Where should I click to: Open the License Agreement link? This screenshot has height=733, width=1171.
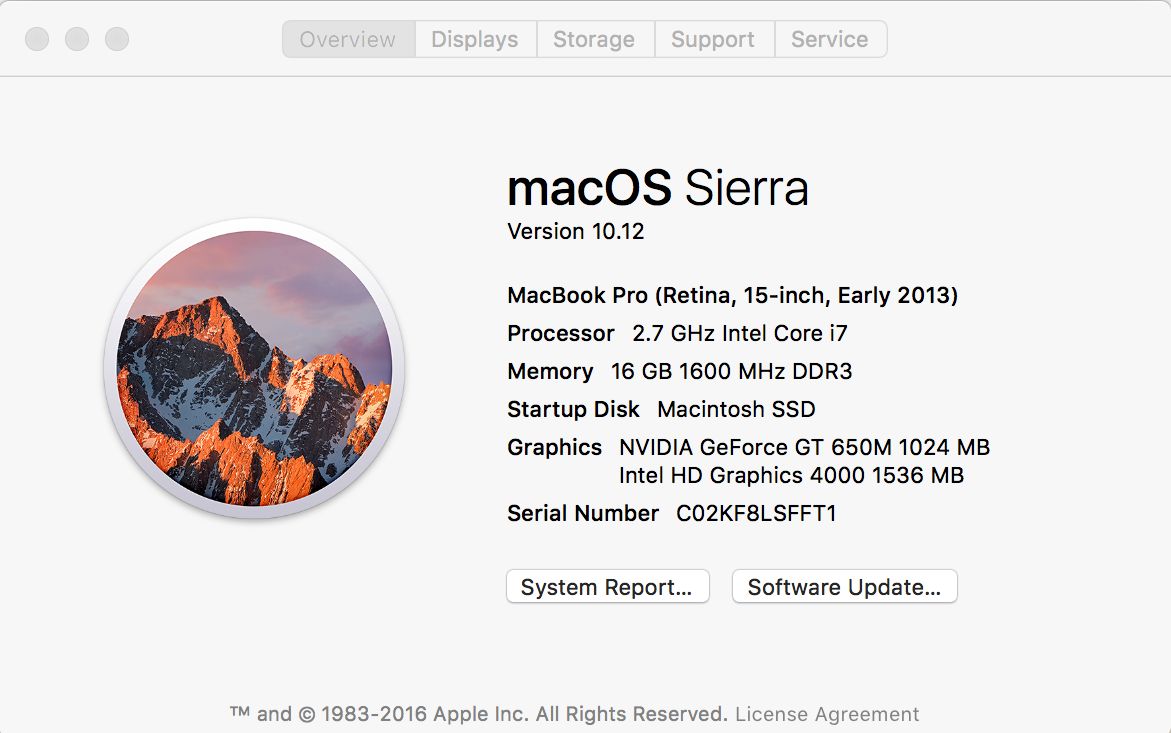827,714
